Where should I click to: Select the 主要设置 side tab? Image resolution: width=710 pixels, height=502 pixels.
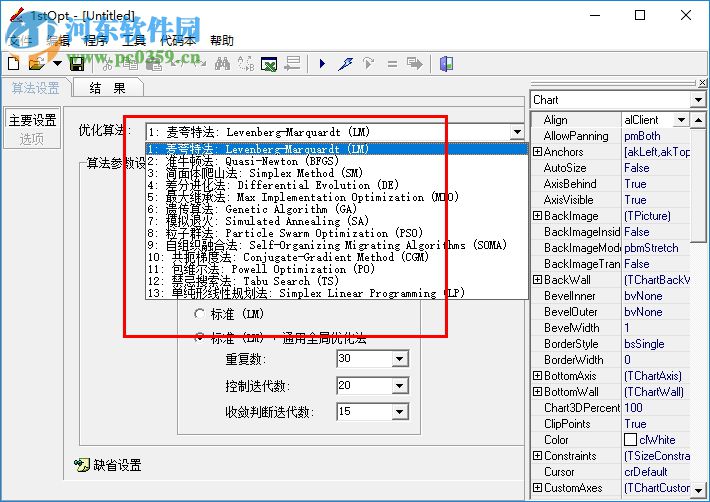(x=32, y=120)
